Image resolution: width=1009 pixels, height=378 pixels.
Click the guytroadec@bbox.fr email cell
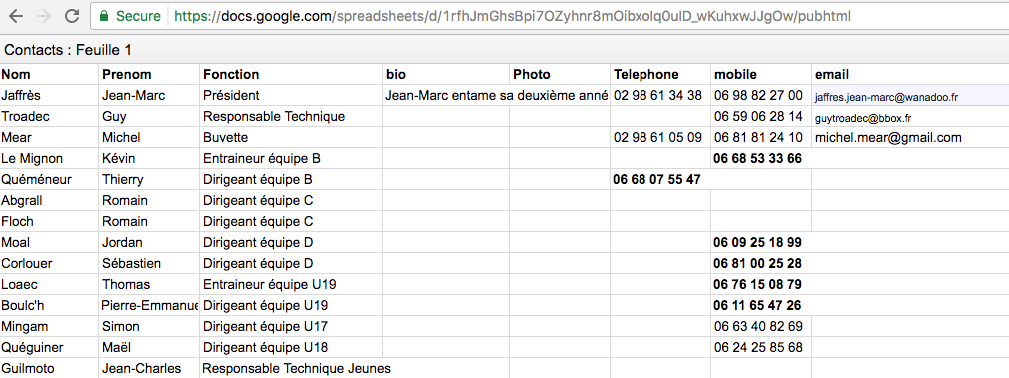pyautogui.click(x=911, y=117)
